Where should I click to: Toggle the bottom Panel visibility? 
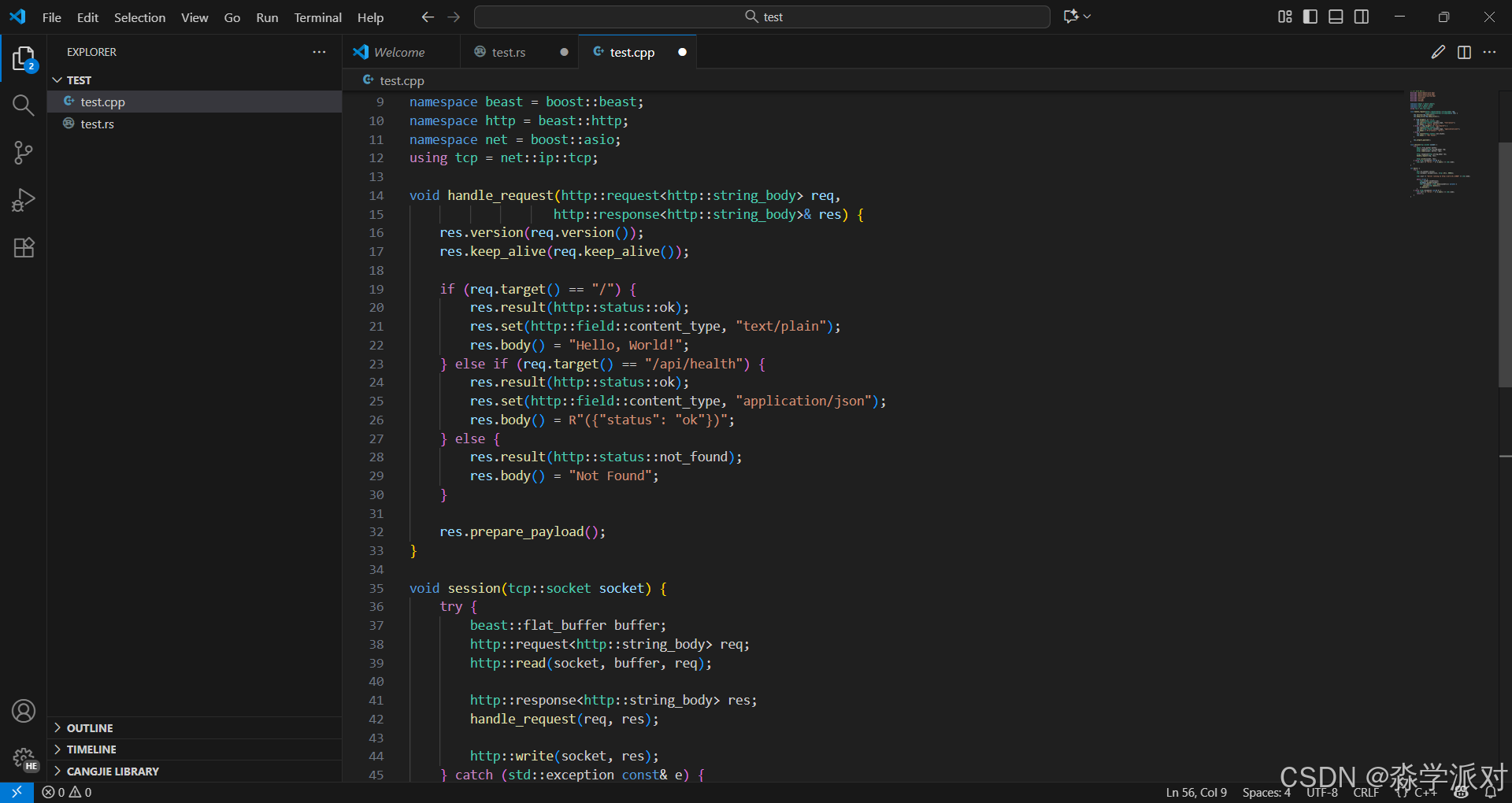1336,17
